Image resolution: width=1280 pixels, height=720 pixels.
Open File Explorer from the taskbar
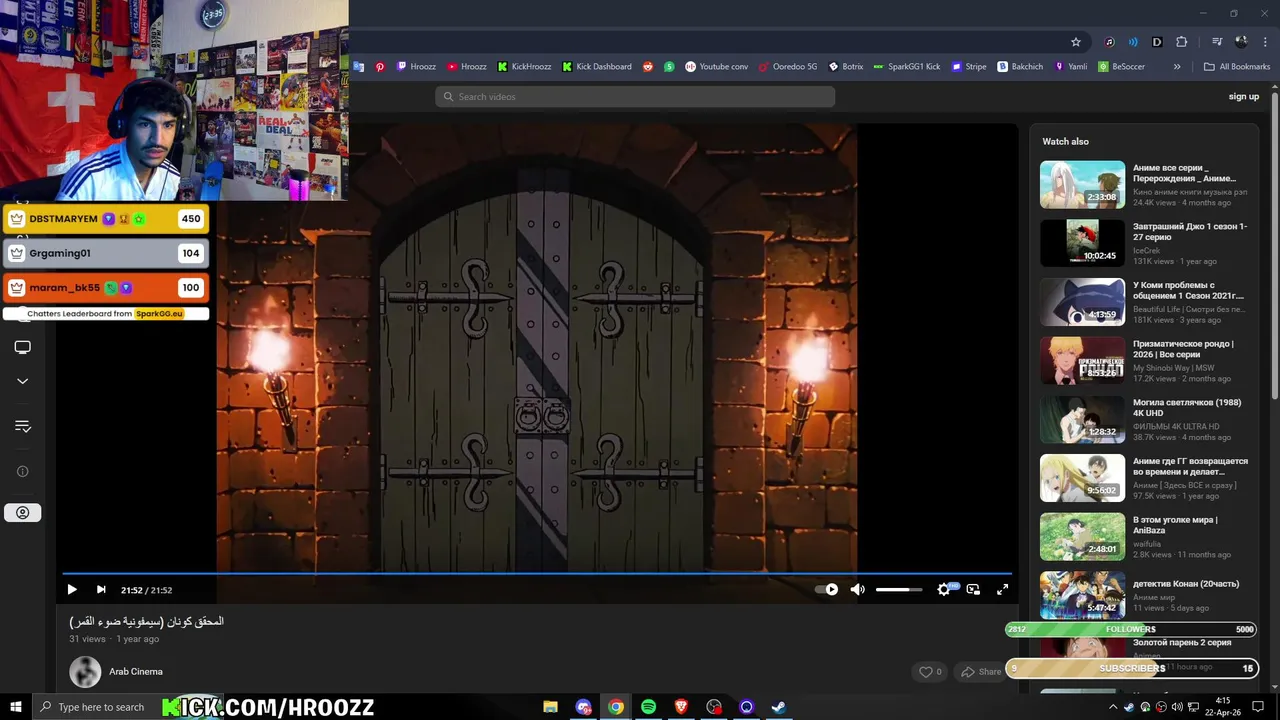click(x=550, y=707)
